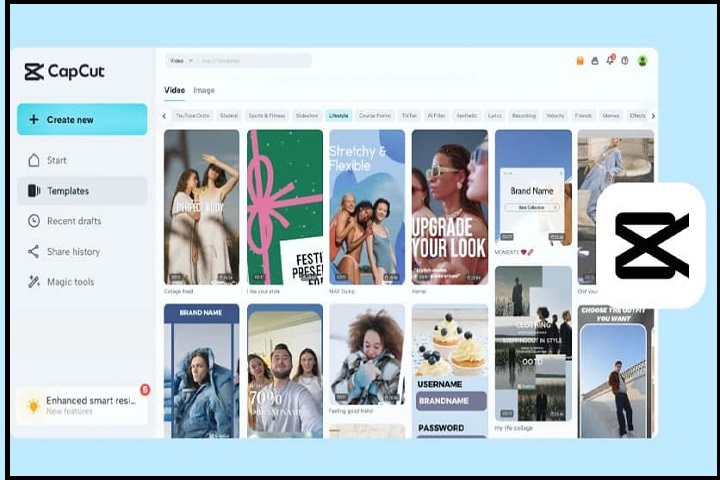Image resolution: width=720 pixels, height=480 pixels.
Task: Open the notifications bell icon
Action: pos(610,61)
